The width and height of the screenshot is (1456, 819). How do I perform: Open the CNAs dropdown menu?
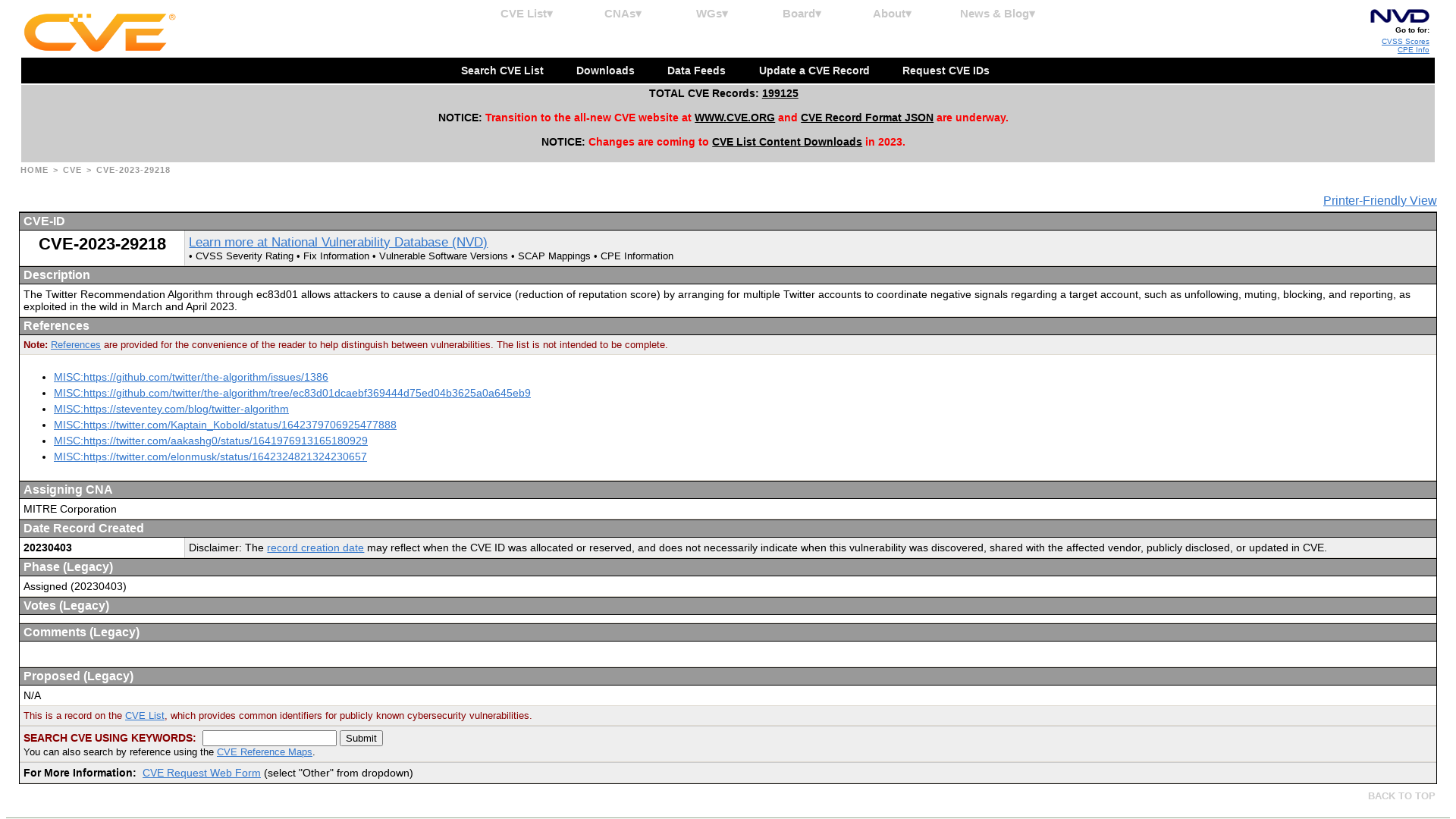(x=623, y=14)
